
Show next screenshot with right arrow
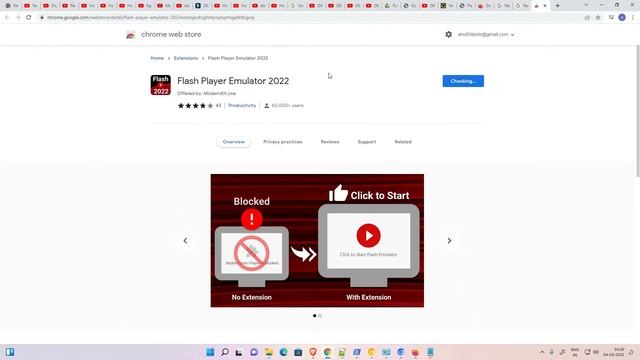[x=449, y=241]
